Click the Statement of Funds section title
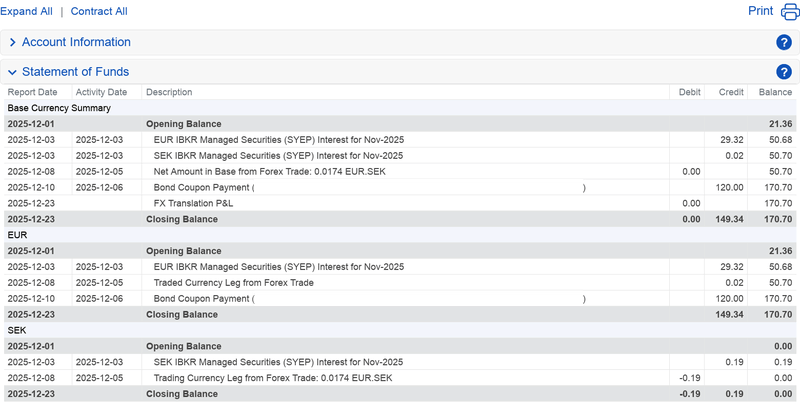The height and width of the screenshot is (417, 800). coord(75,72)
